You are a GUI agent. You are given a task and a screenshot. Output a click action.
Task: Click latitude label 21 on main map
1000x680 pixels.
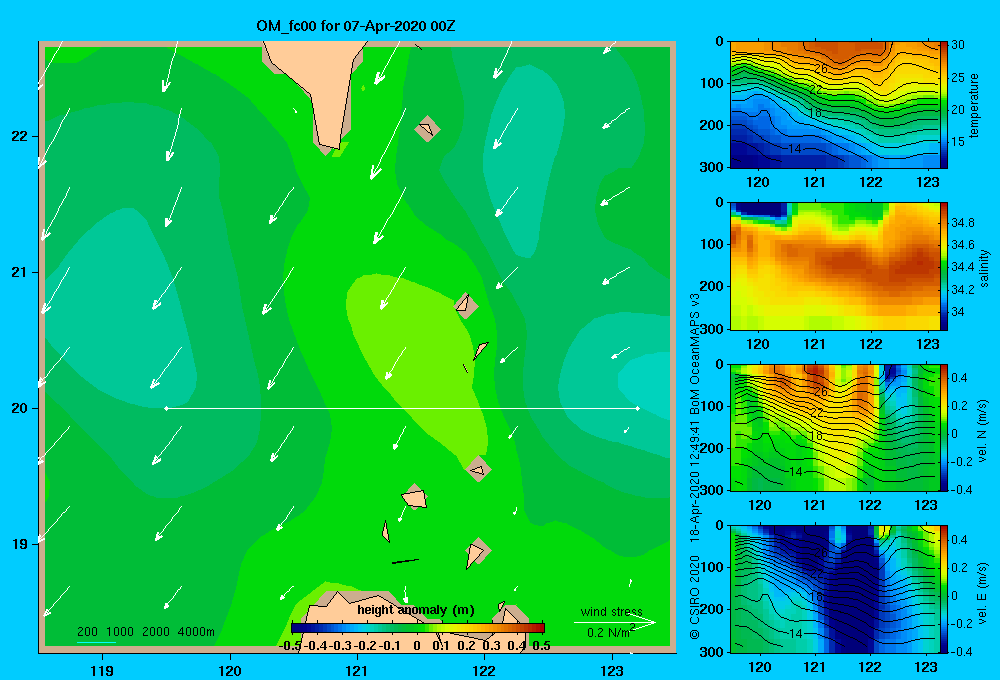[19, 272]
